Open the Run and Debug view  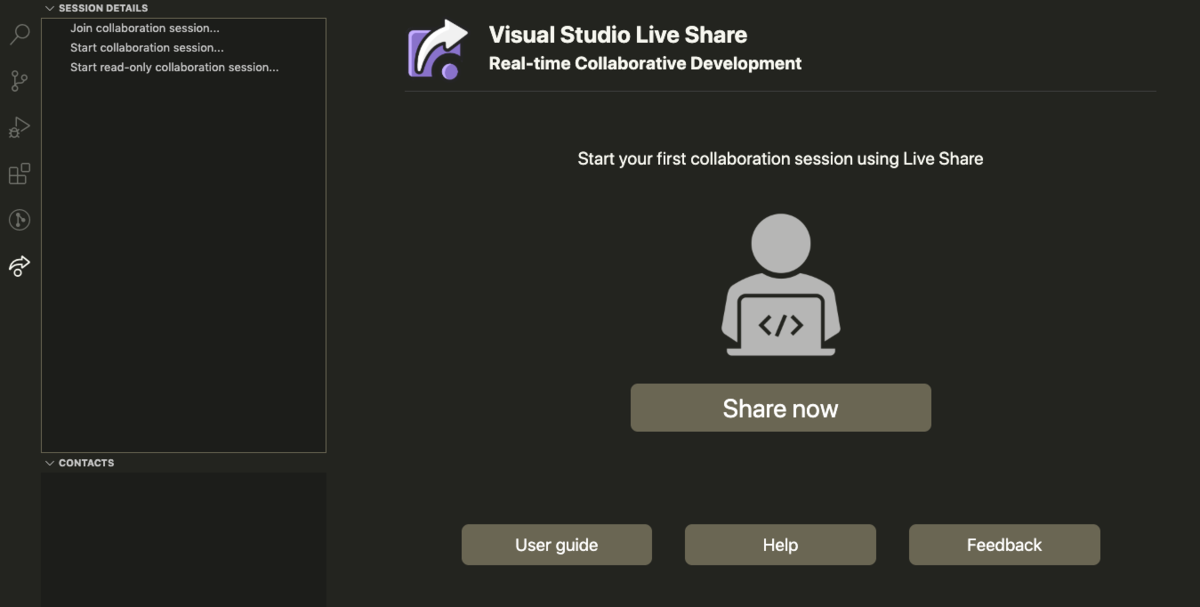19,127
